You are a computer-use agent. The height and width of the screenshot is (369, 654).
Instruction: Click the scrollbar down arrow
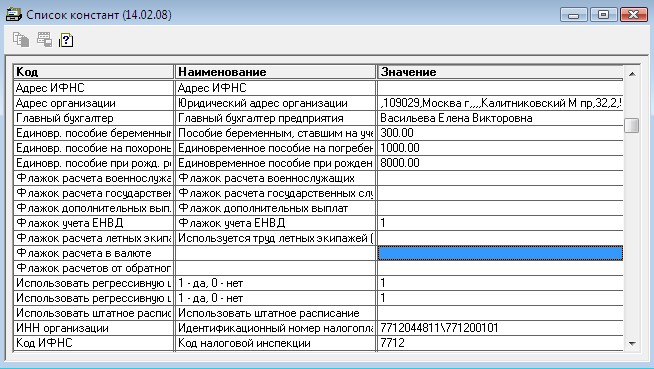click(632, 344)
